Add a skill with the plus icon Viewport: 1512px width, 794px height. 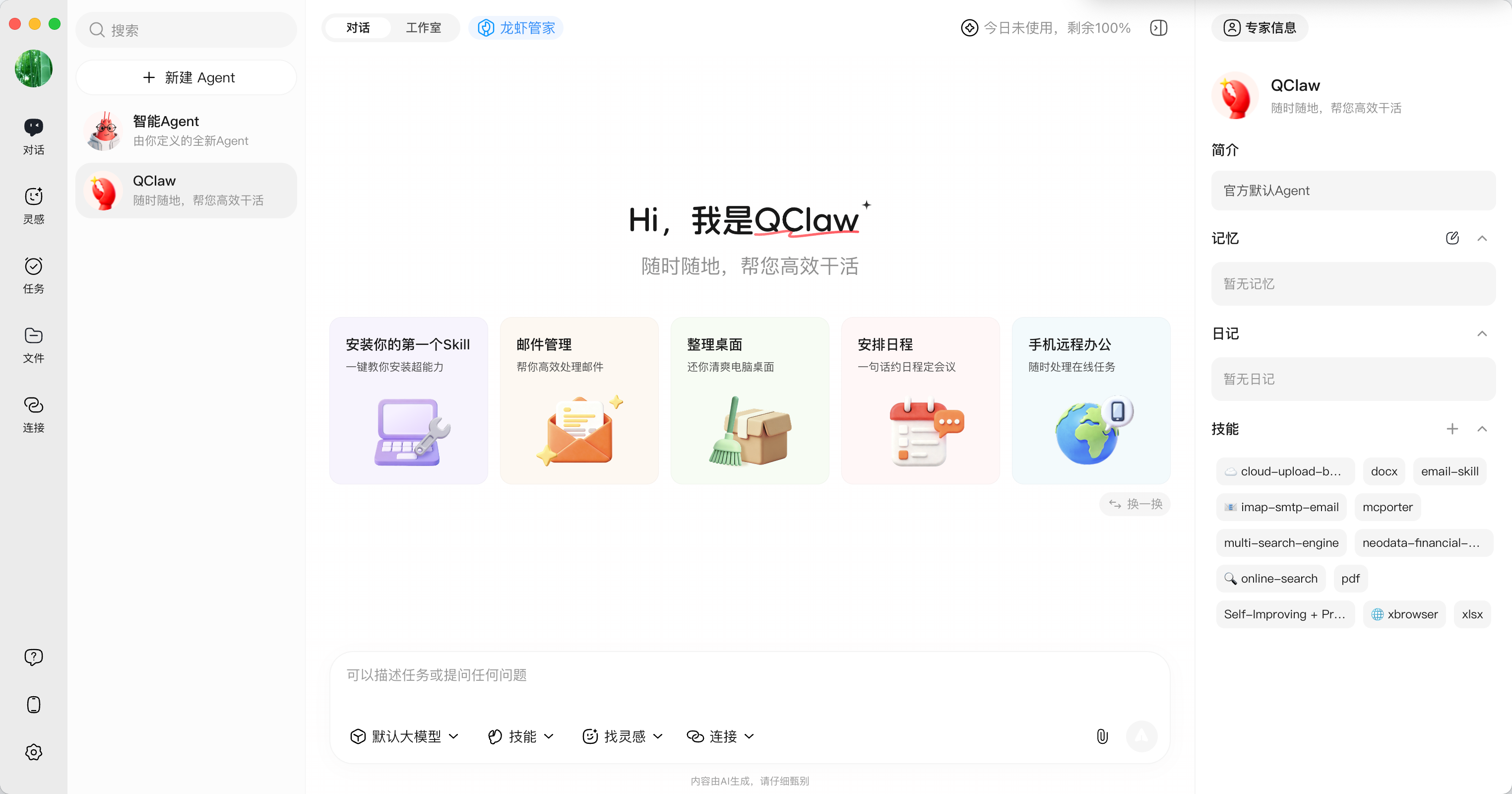tap(1451, 429)
